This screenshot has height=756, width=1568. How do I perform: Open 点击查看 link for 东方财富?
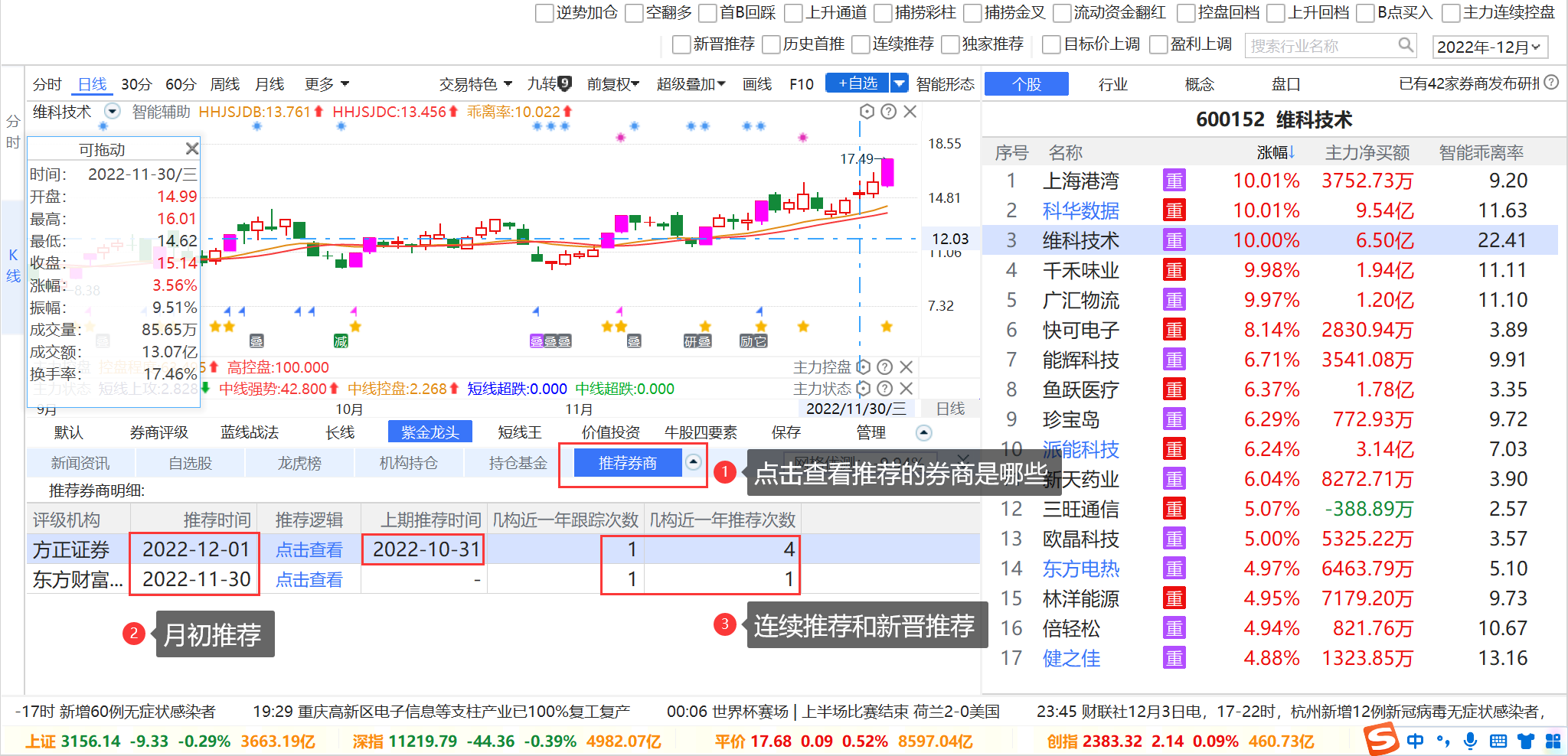[309, 579]
